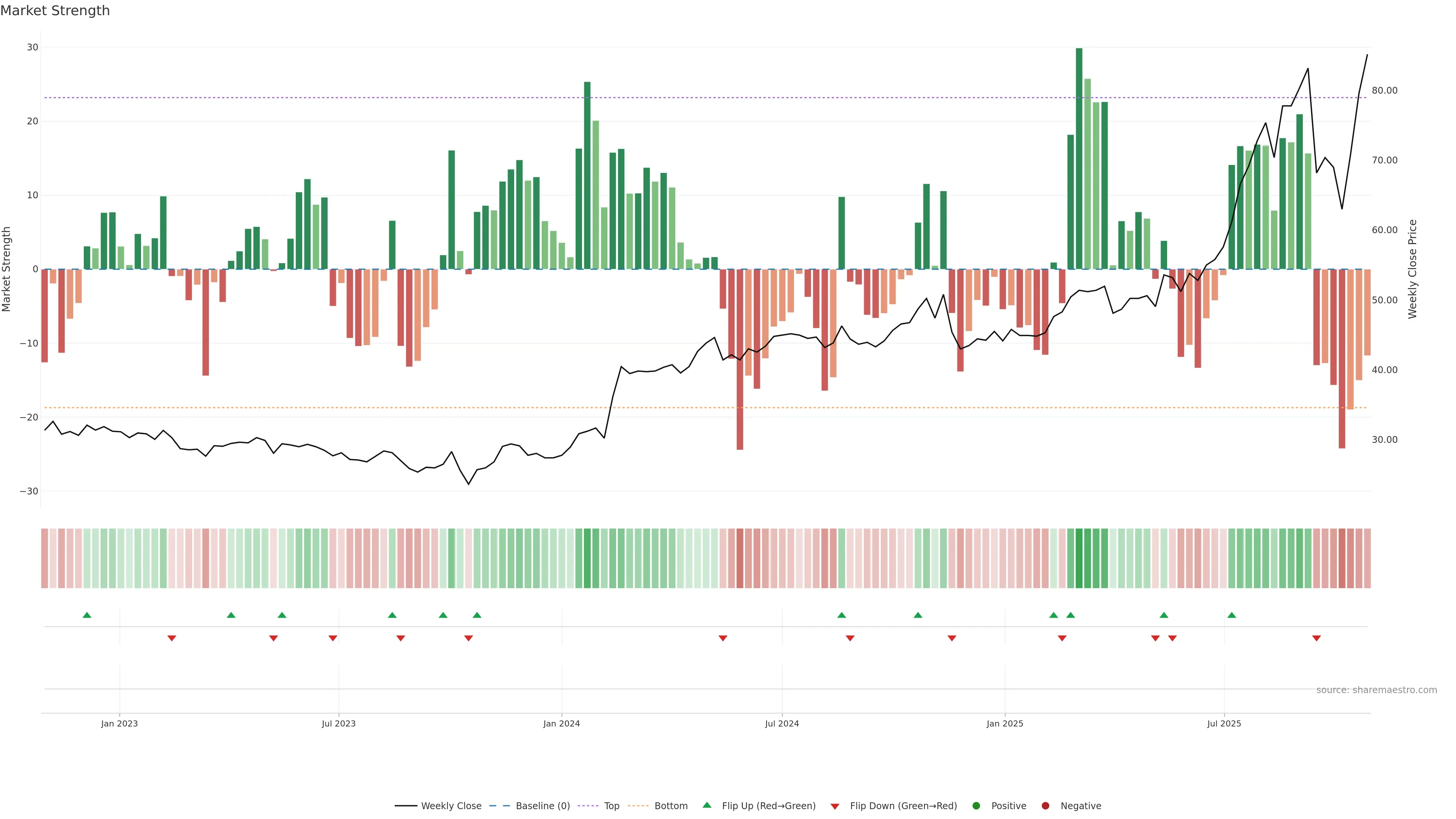The image size is (1456, 819).
Task: Click the Jan 2024 axis label
Action: (x=561, y=723)
